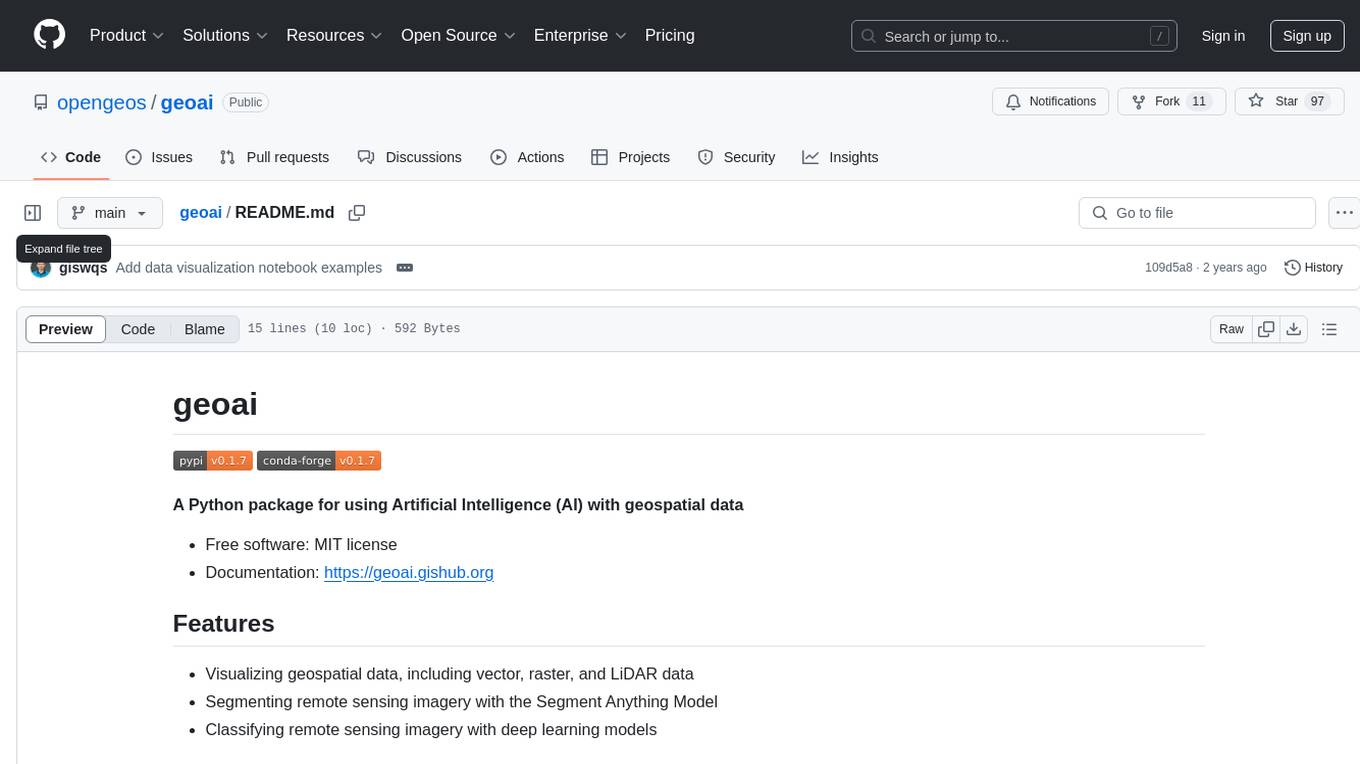Switch to the Projects tab
This screenshot has width=1360, height=764.
[630, 157]
